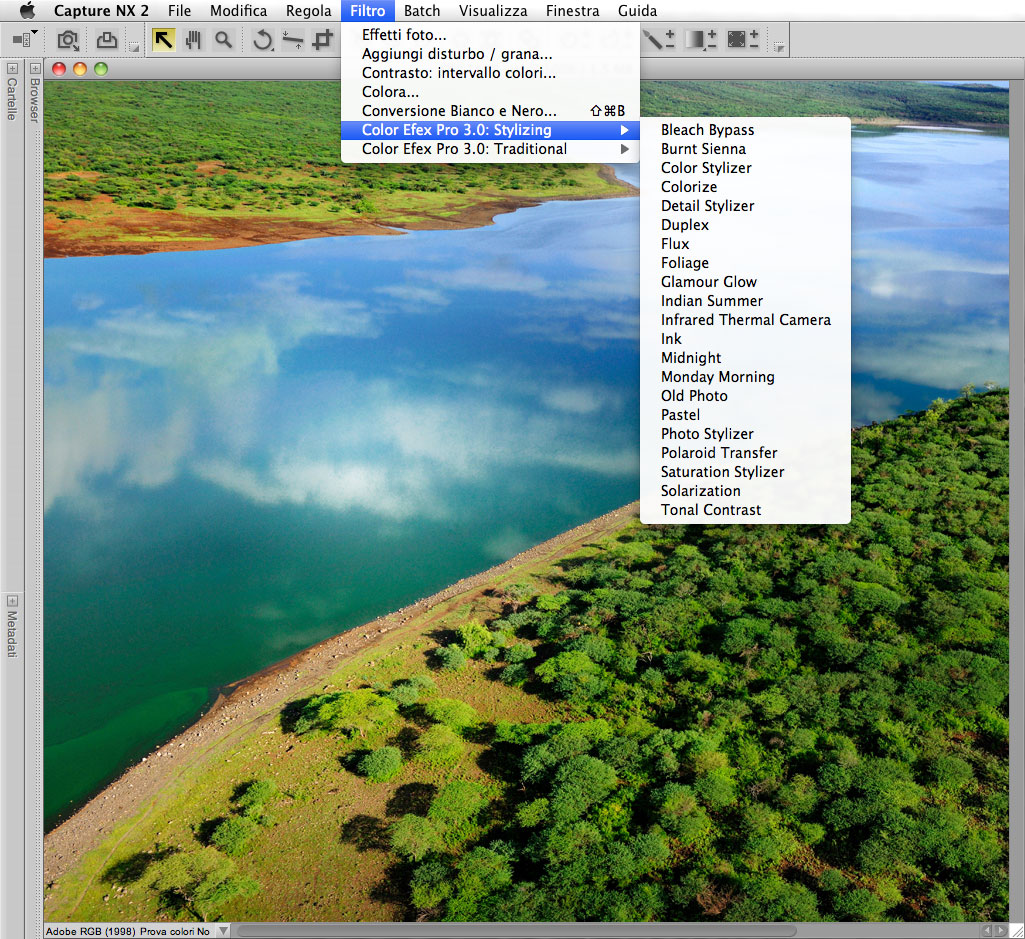The width and height of the screenshot is (1025, 939).
Task: Select Old Photo filter
Action: [745, 396]
